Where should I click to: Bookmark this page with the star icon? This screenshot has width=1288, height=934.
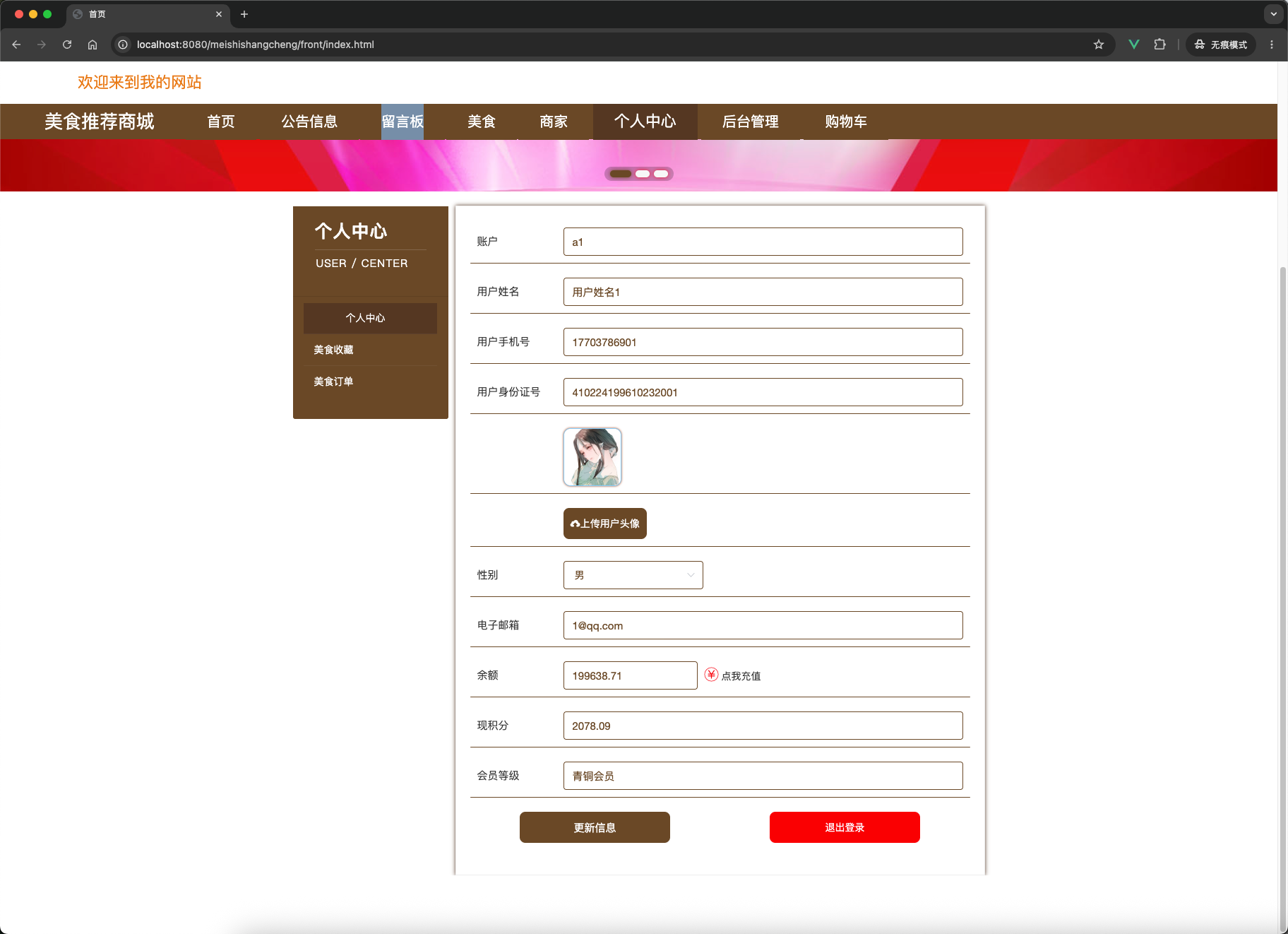click(x=1099, y=45)
